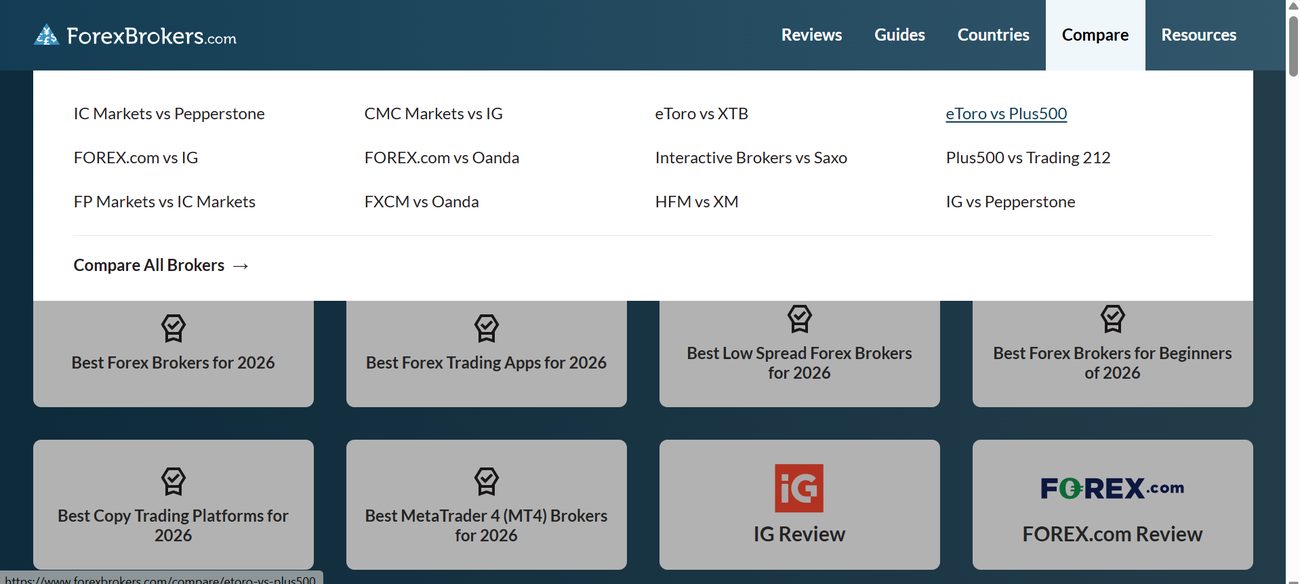
Task: Select the Compare menu tab
Action: click(x=1095, y=35)
